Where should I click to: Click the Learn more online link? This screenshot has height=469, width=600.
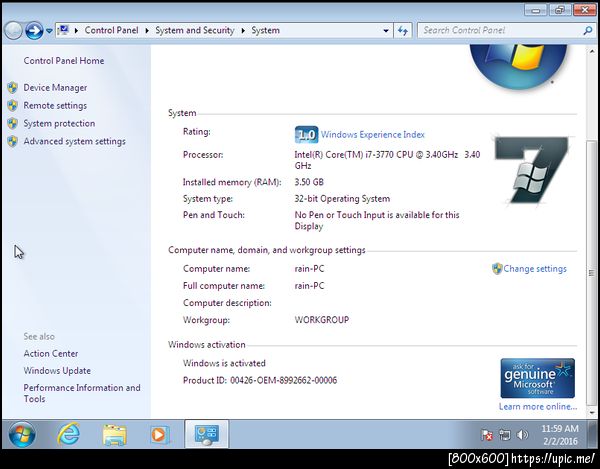538,407
